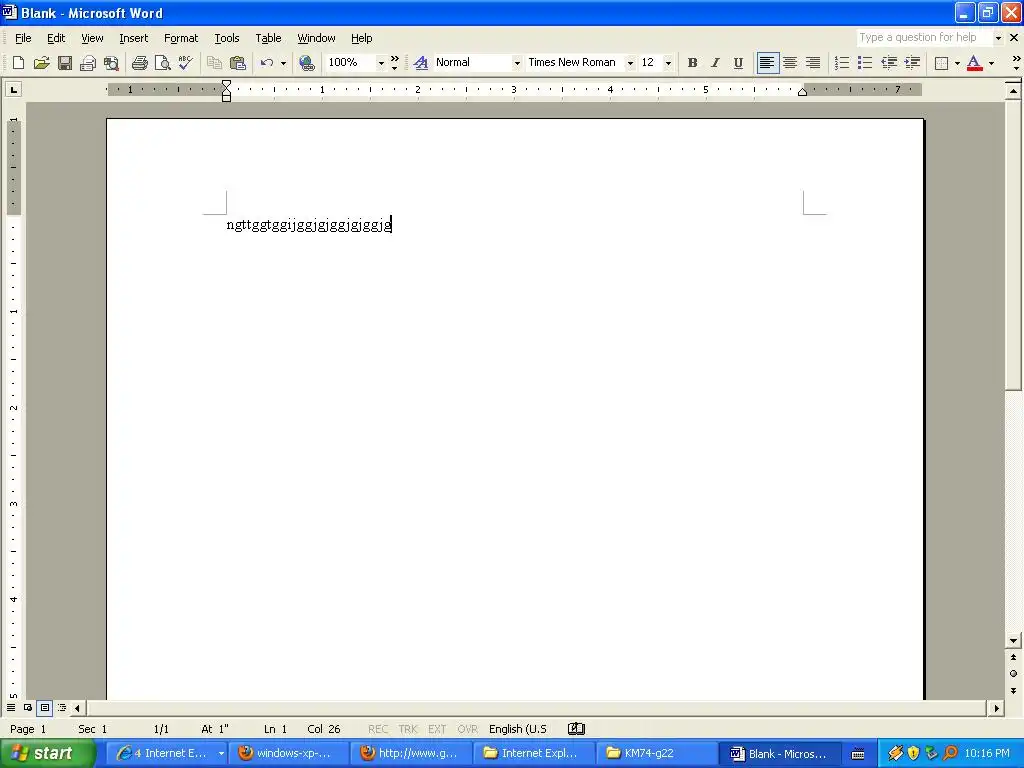This screenshot has height=768, width=1024.
Task: Click the spelling status book icon
Action: [x=576, y=729]
